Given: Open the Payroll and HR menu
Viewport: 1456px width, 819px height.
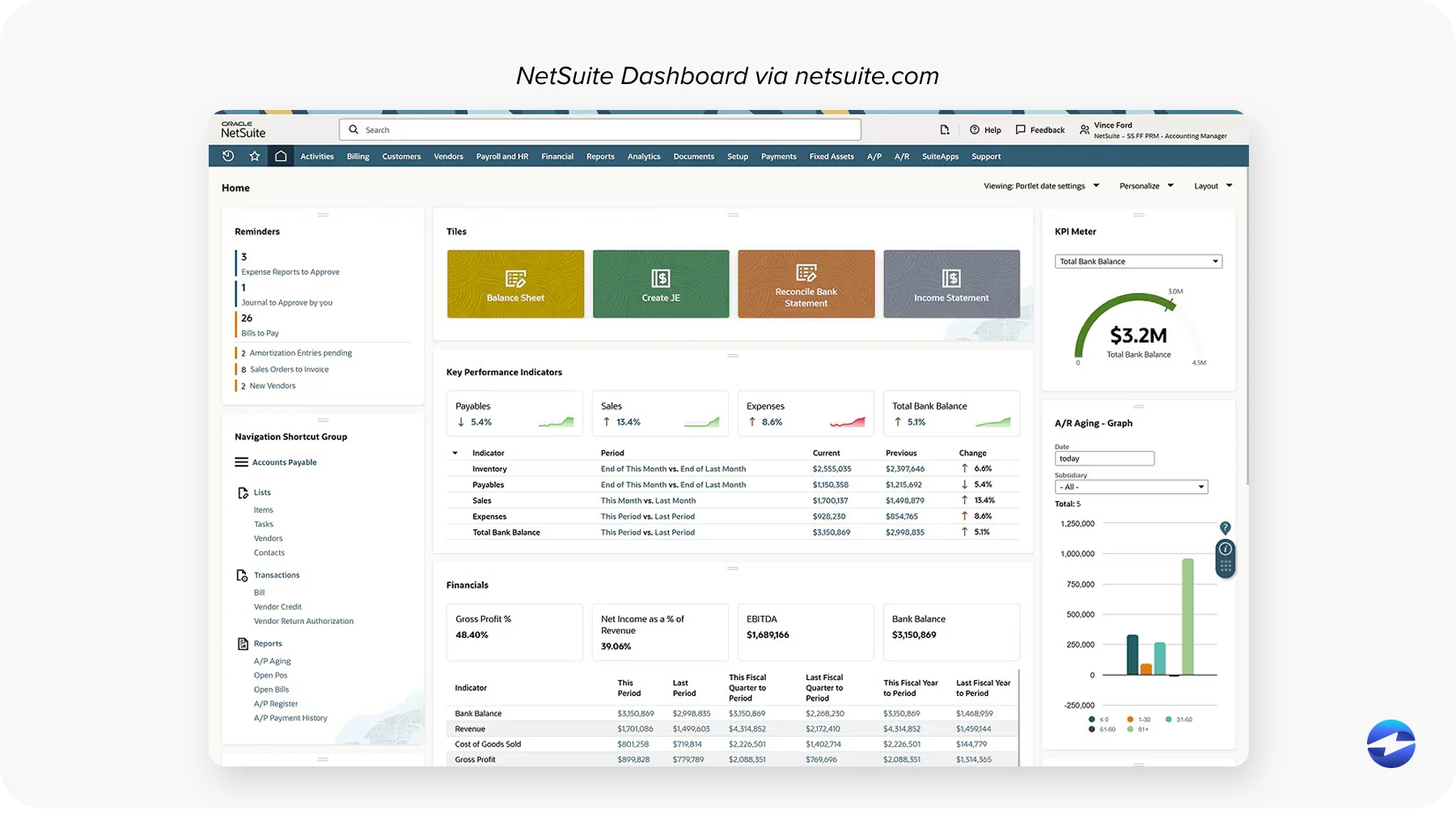Looking at the screenshot, I should tap(502, 157).
